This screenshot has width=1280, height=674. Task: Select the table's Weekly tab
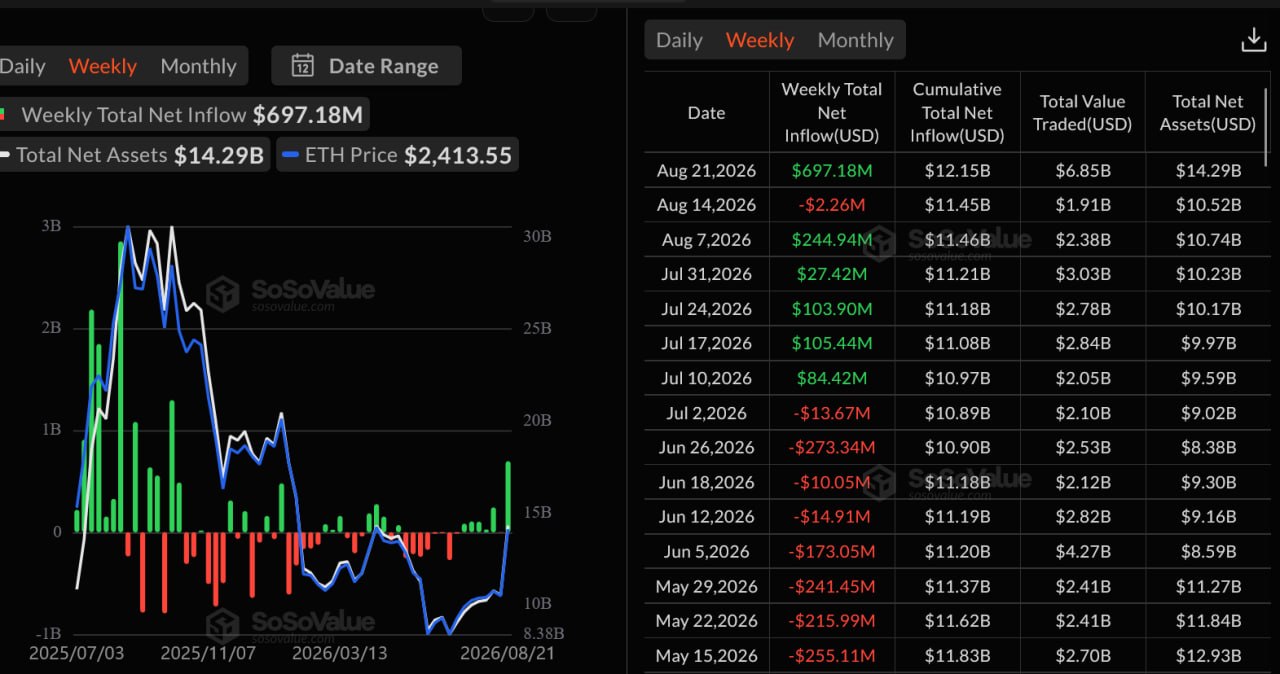click(x=760, y=40)
